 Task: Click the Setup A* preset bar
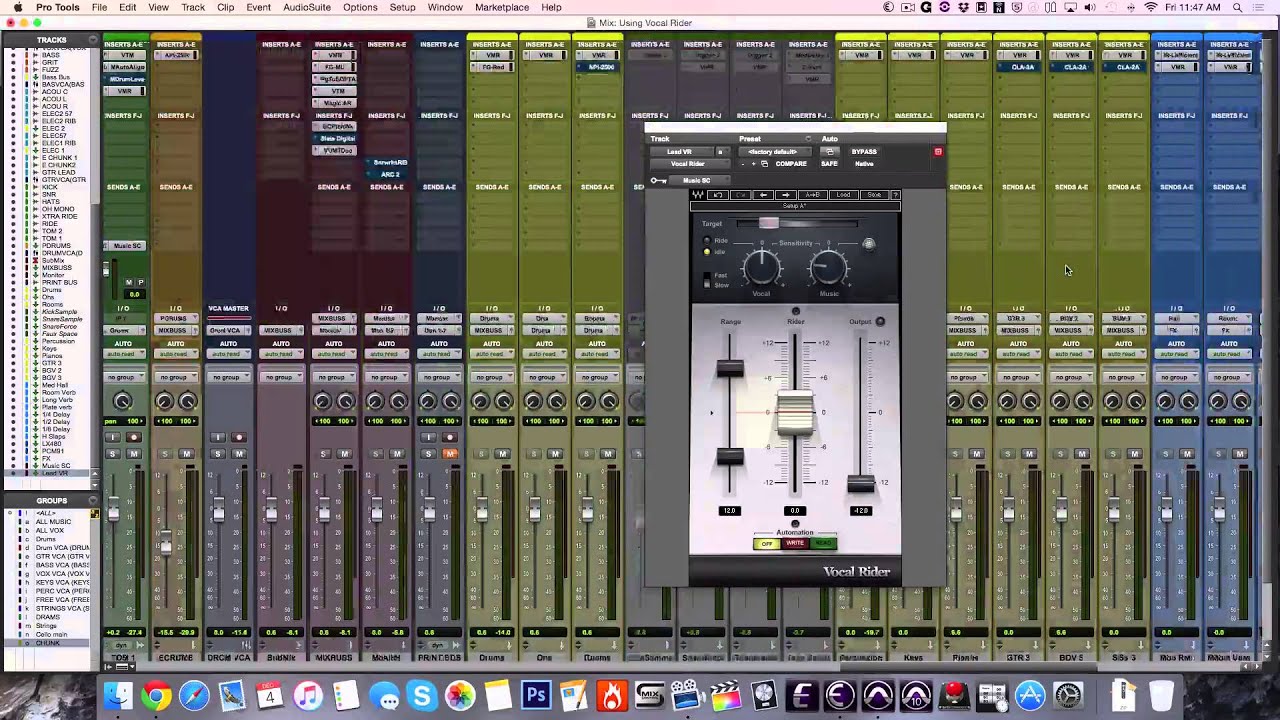pos(795,206)
